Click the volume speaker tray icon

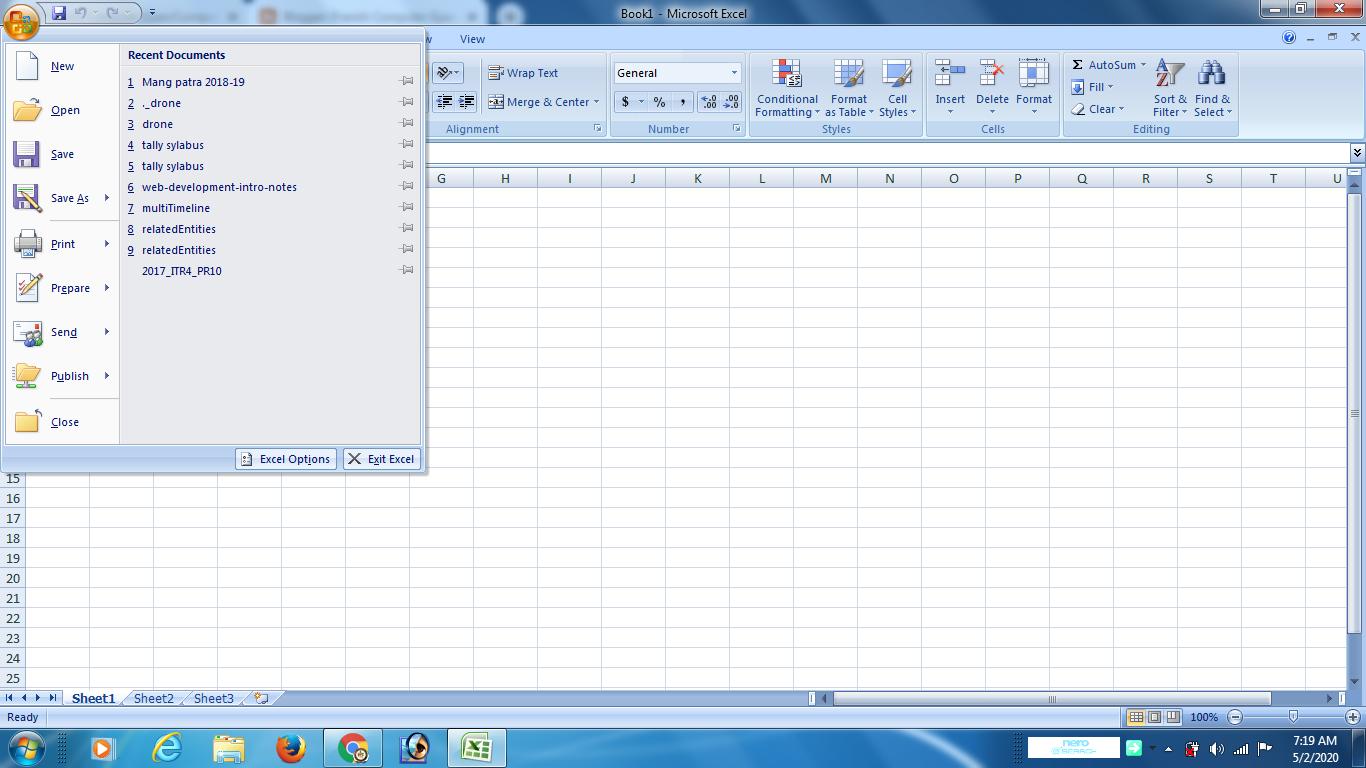(1216, 749)
